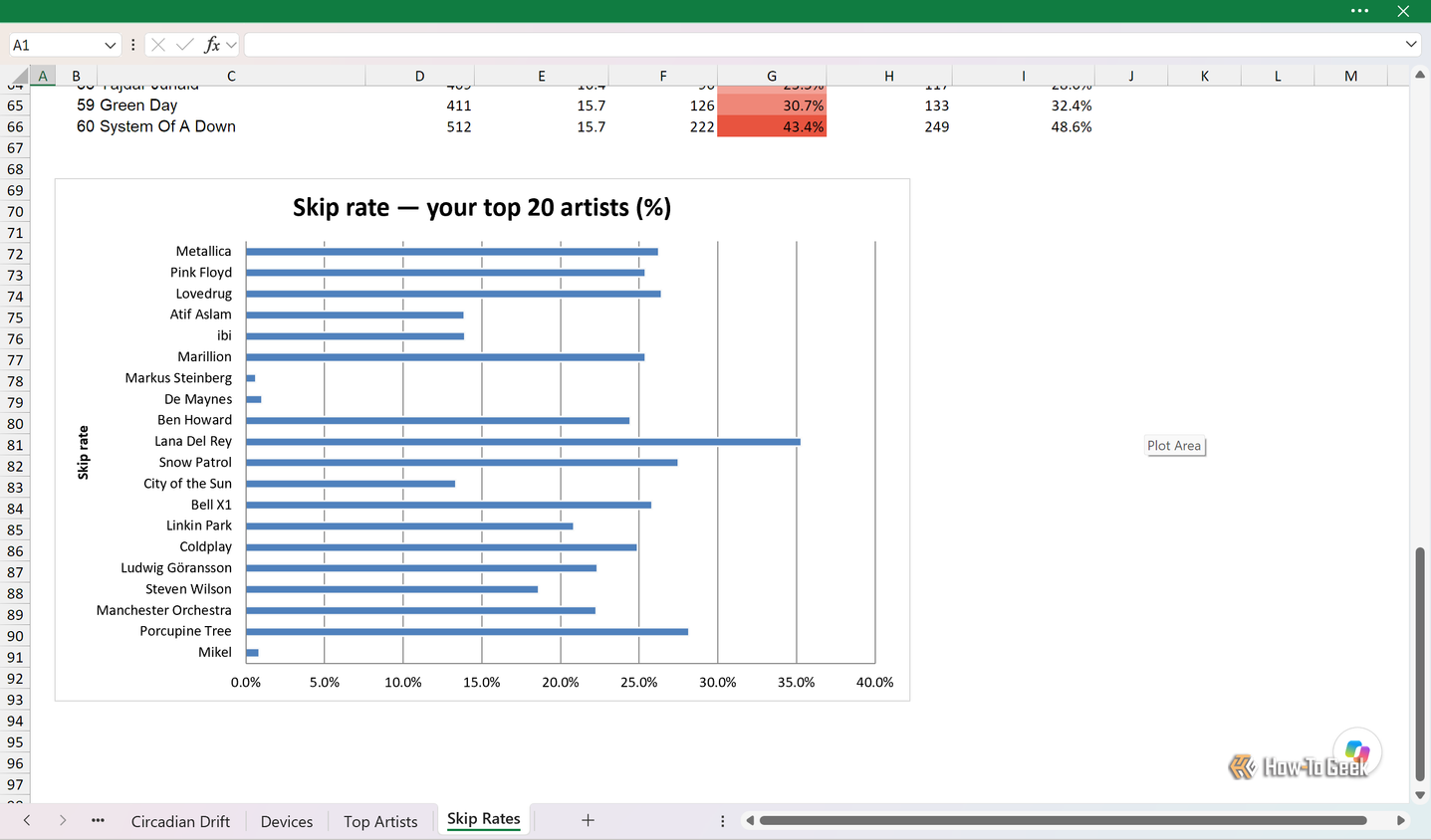Click the horizontal scrollbar thumb
This screenshot has height=840, width=1431.
point(1063,821)
